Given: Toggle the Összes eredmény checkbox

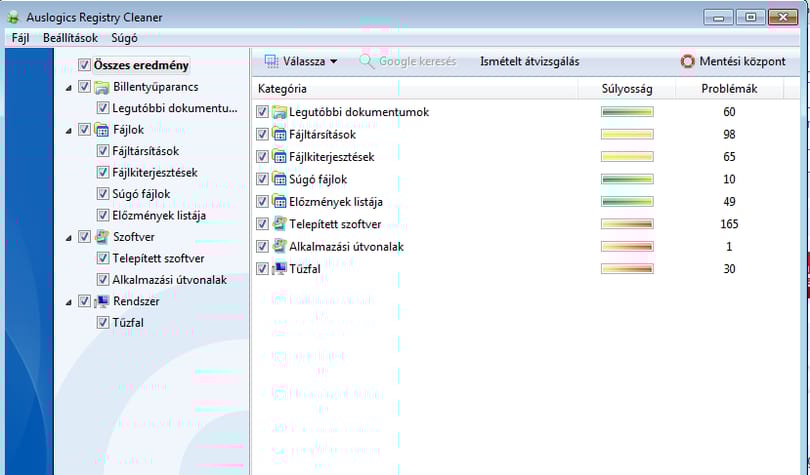Looking at the screenshot, I should tap(84, 65).
